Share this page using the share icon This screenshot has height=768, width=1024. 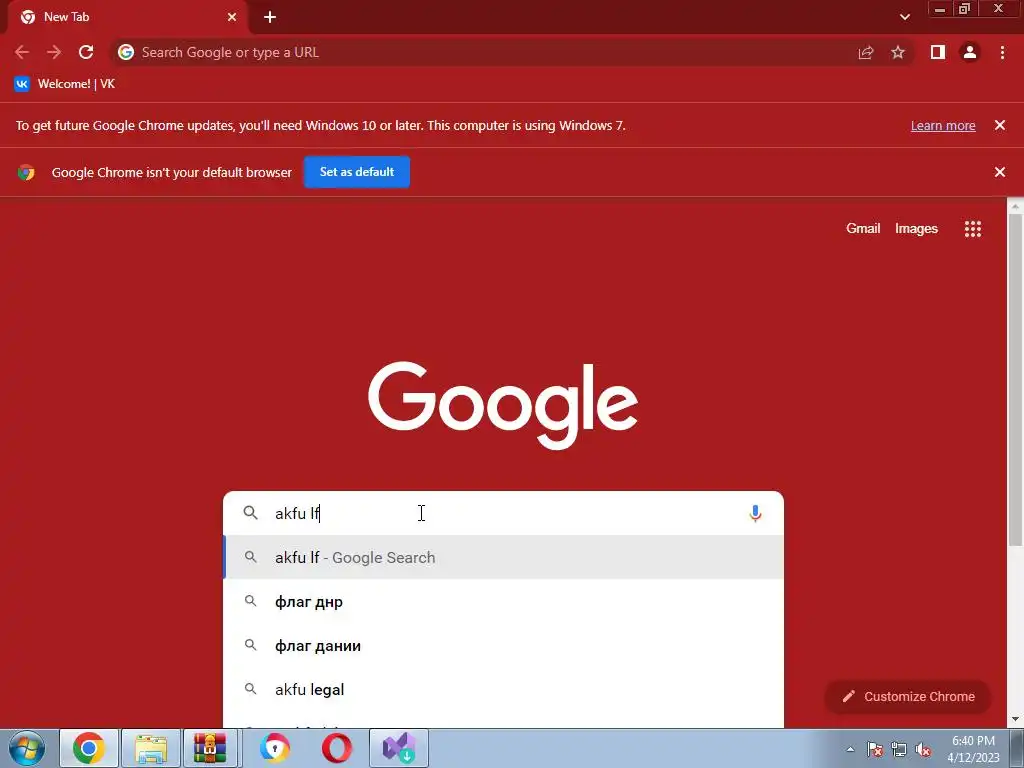coord(866,52)
